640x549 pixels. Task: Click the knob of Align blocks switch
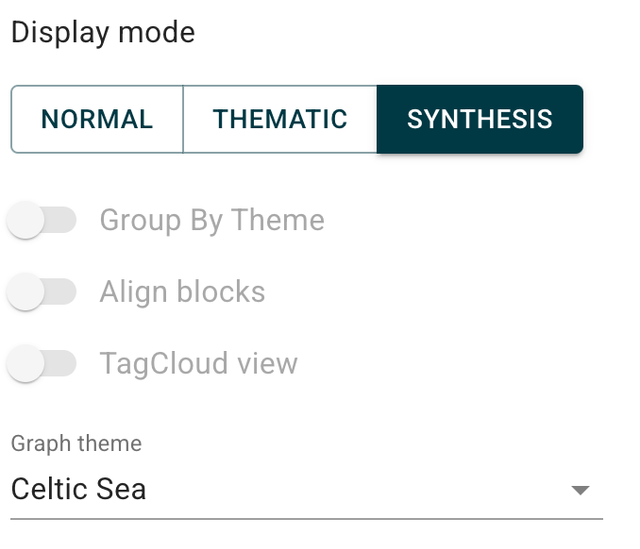26,292
